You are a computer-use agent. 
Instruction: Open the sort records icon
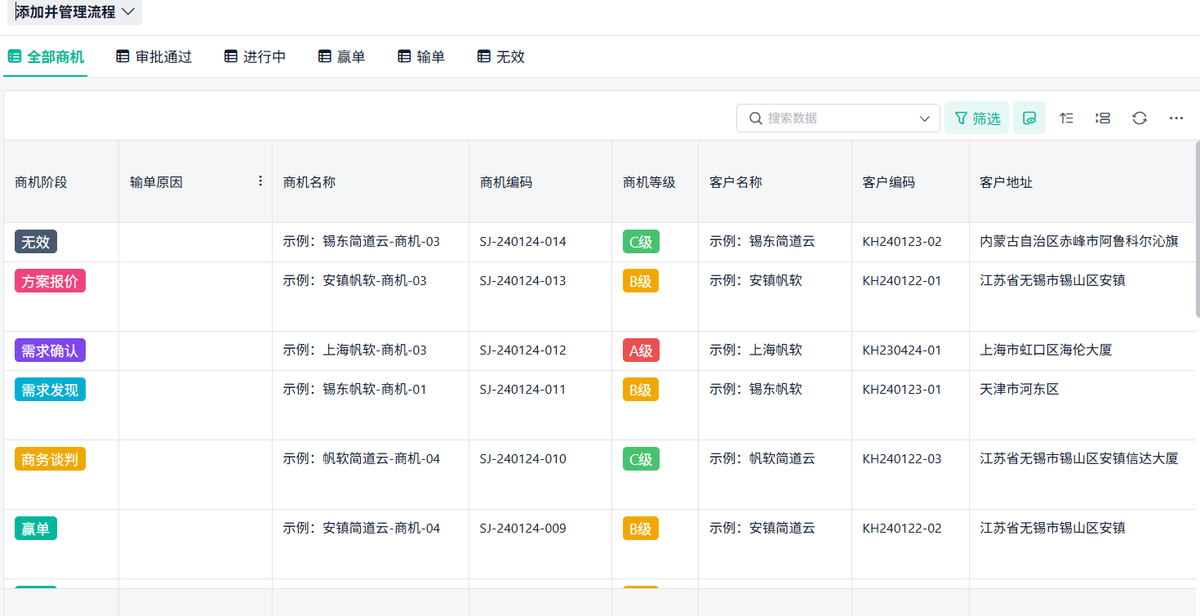point(1066,118)
